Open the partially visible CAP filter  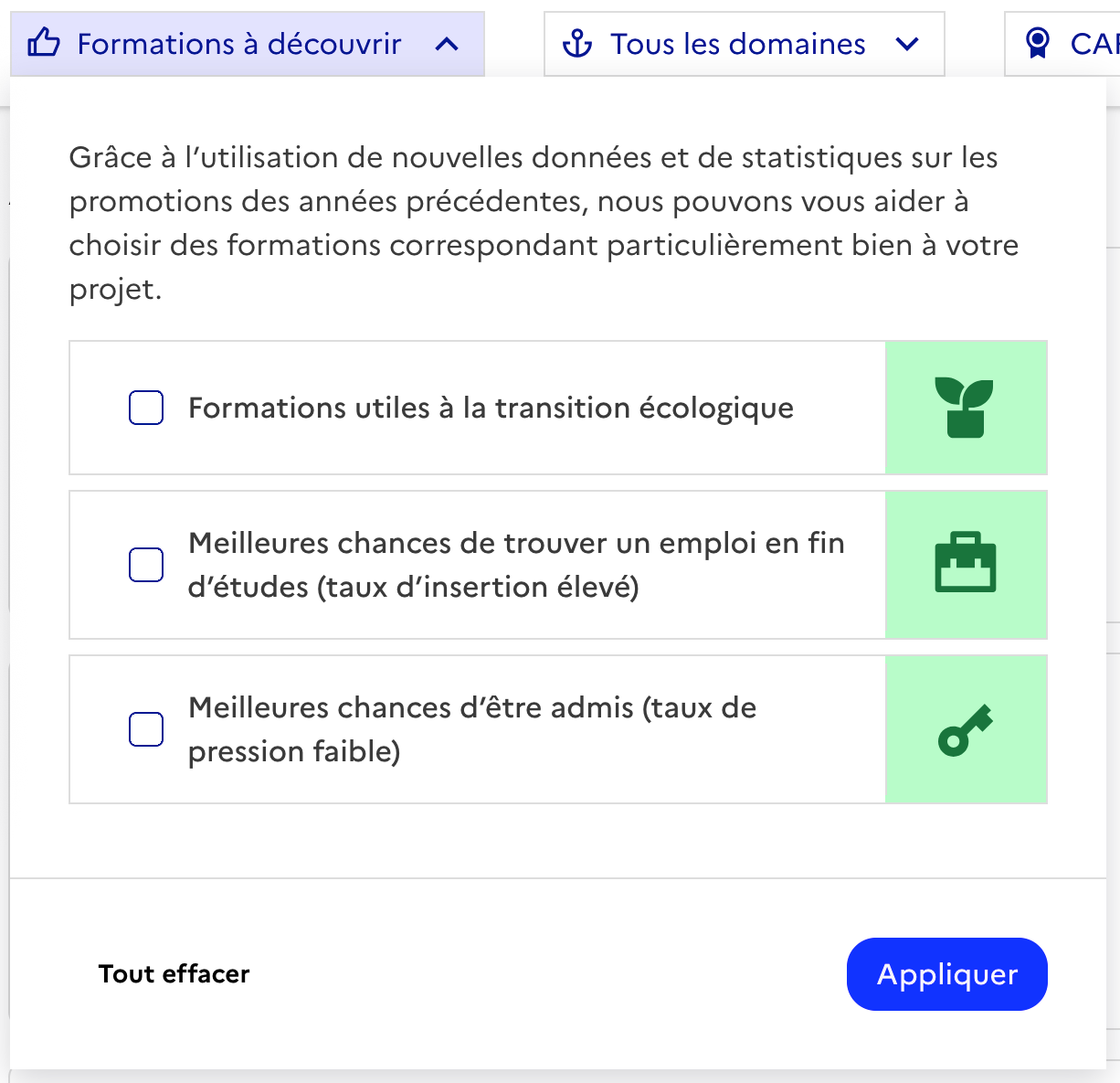pyautogui.click(x=1092, y=44)
